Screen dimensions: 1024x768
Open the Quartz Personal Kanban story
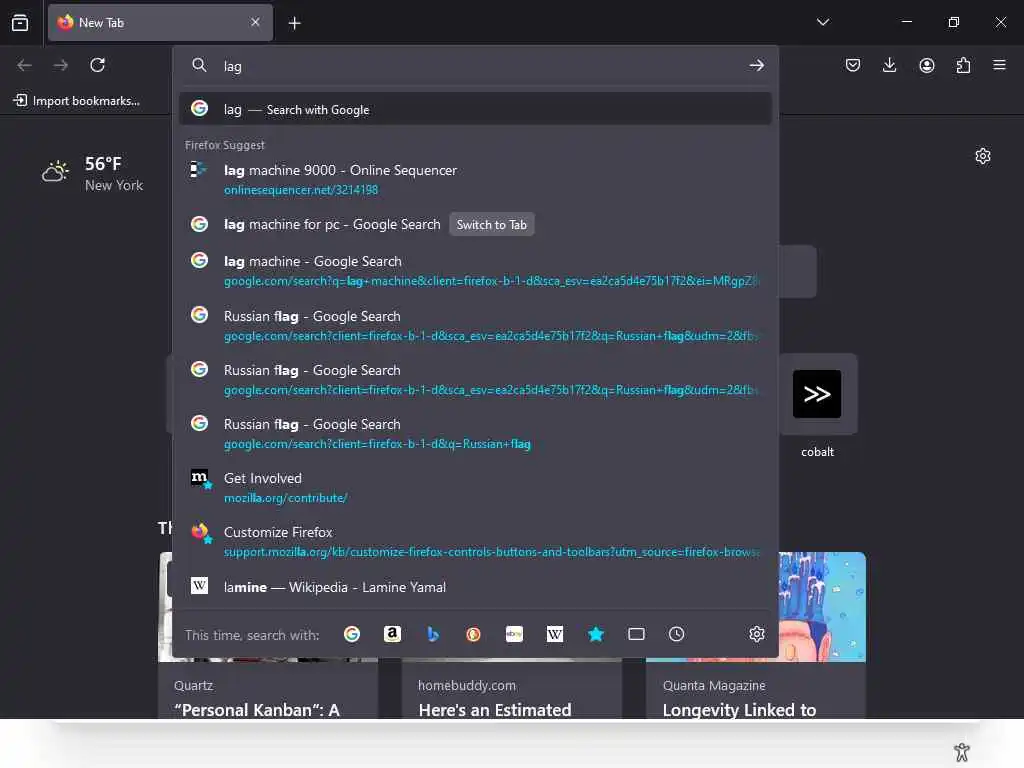tap(268, 689)
